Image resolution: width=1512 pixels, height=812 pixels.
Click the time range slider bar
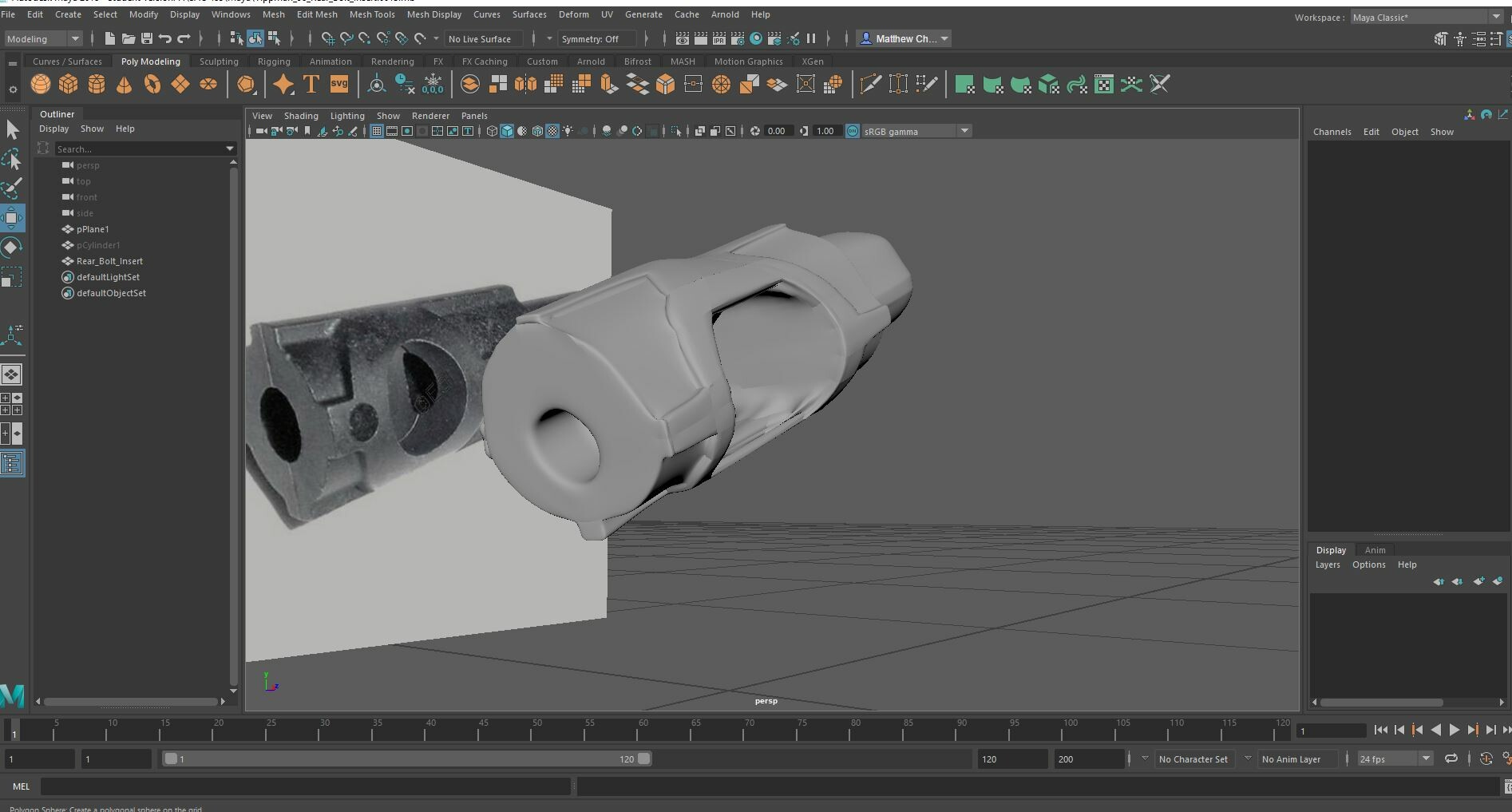pos(407,759)
